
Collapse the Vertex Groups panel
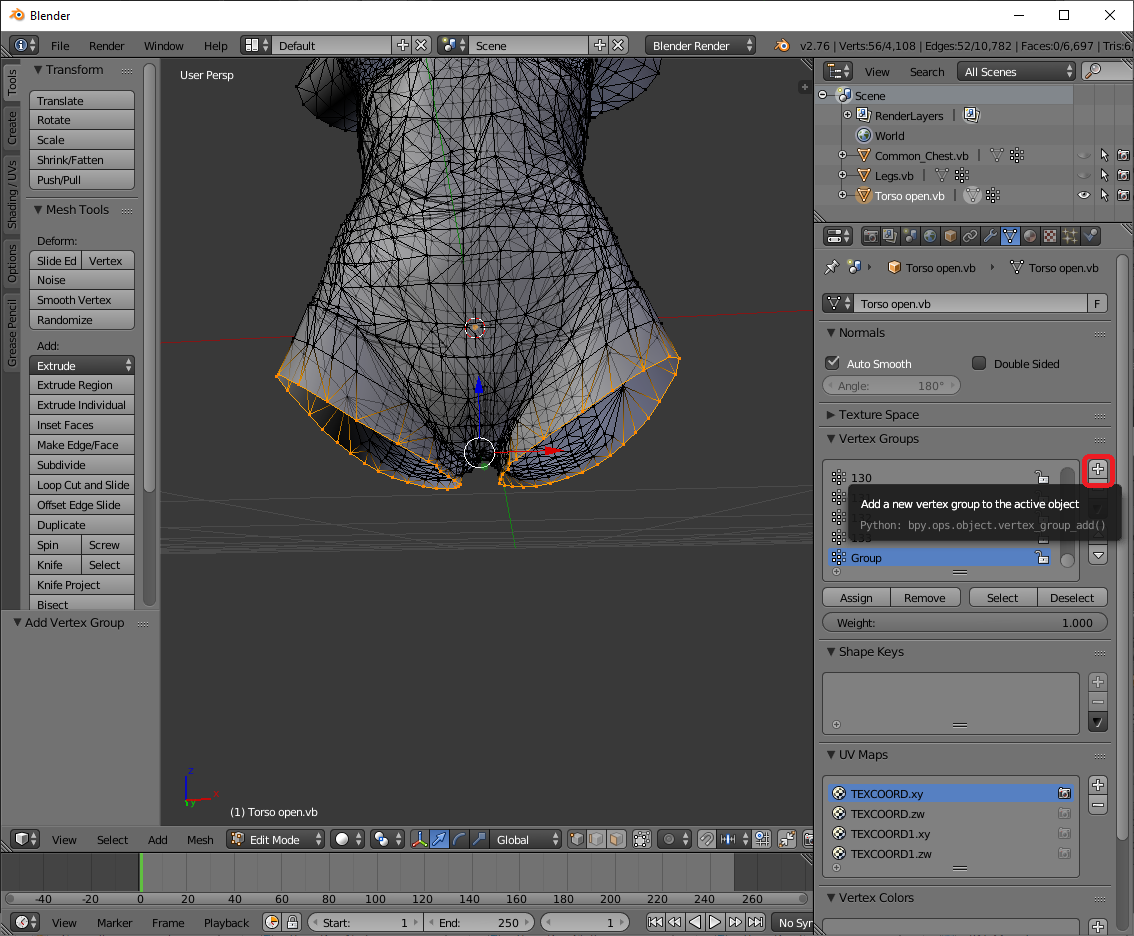(831, 438)
